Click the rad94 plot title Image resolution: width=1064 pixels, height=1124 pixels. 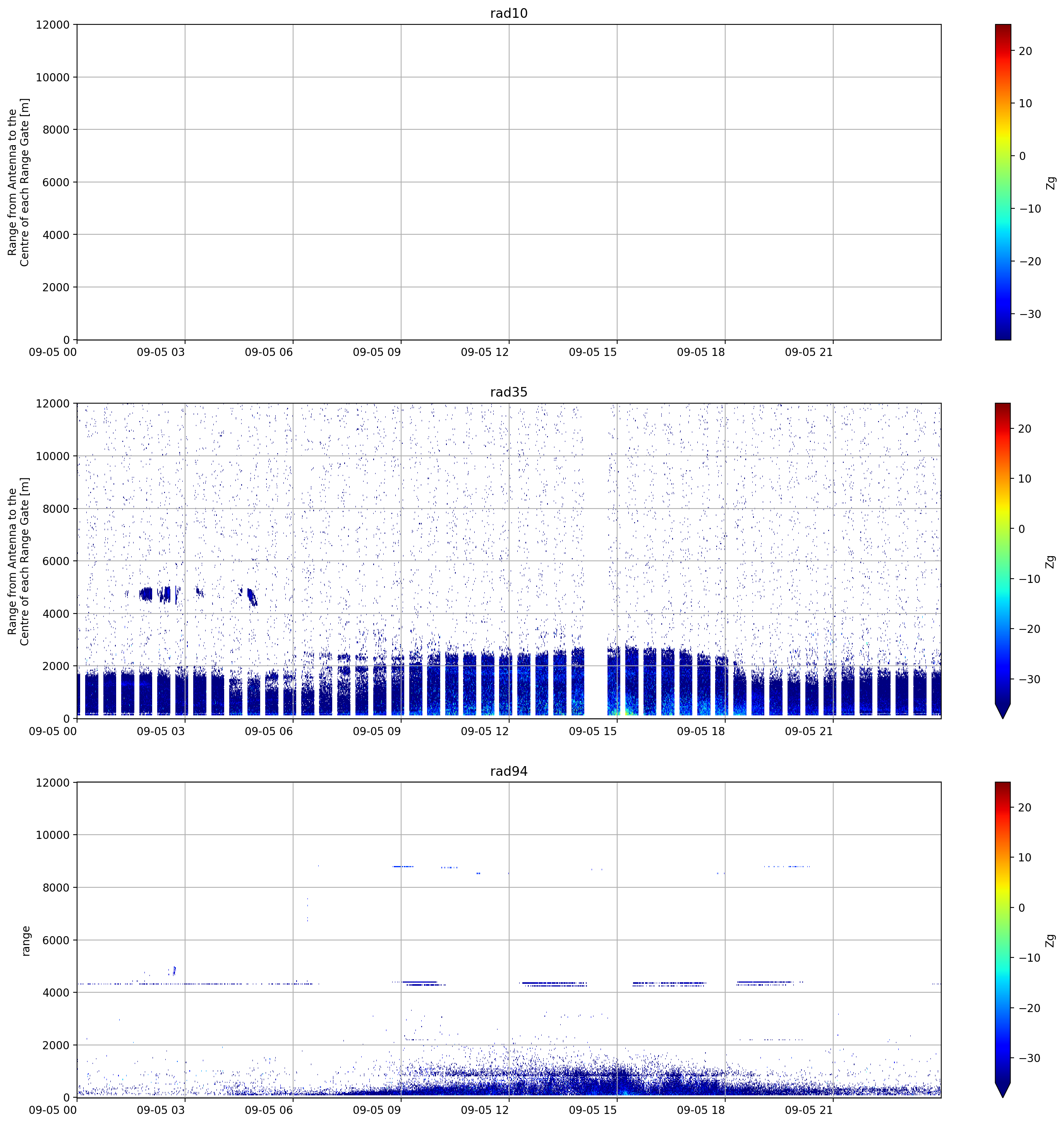pyautogui.click(x=509, y=771)
